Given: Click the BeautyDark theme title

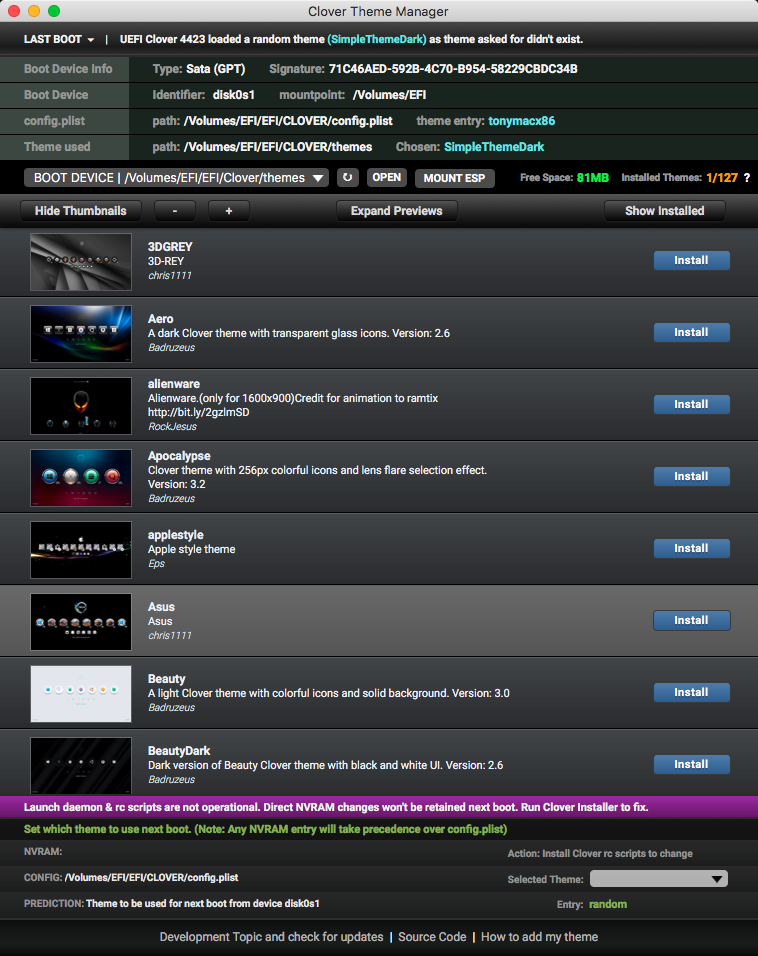Looking at the screenshot, I should coord(179,751).
